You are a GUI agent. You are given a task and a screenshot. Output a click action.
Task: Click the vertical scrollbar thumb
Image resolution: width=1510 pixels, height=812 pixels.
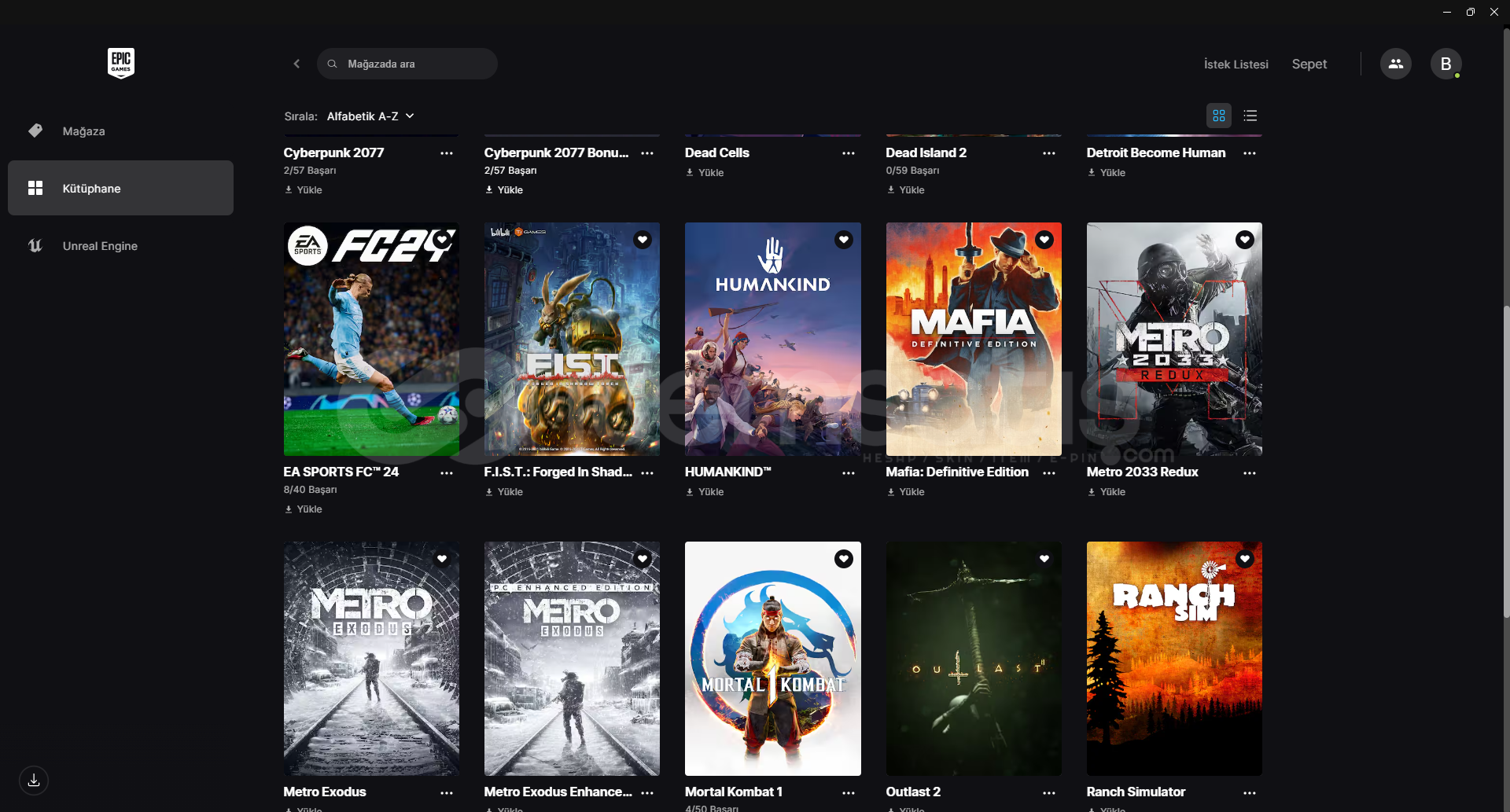pyautogui.click(x=1506, y=461)
